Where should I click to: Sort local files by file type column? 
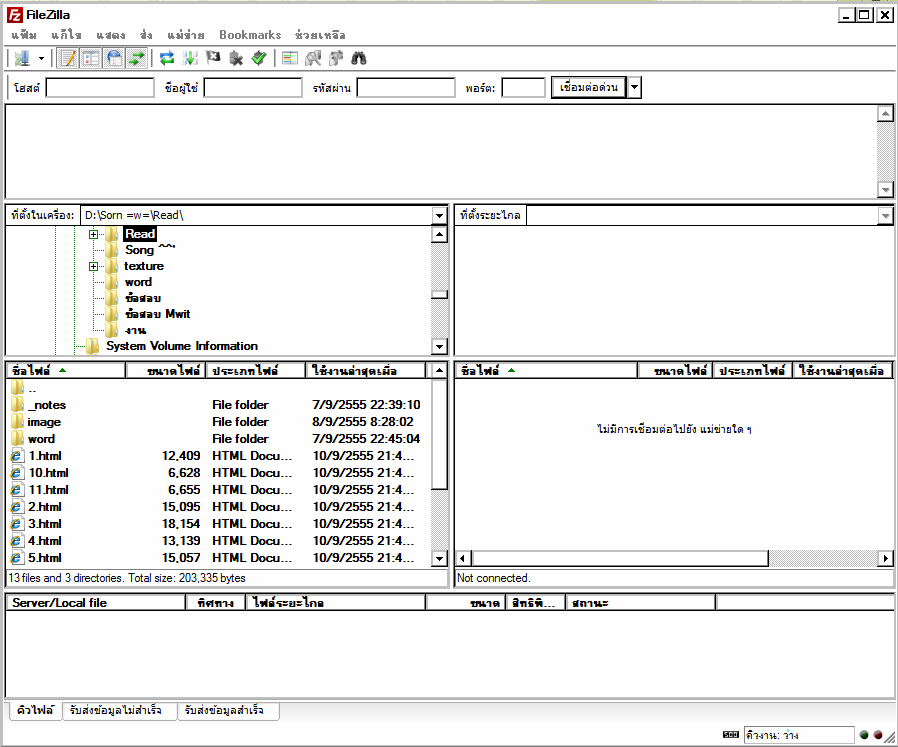[255, 371]
